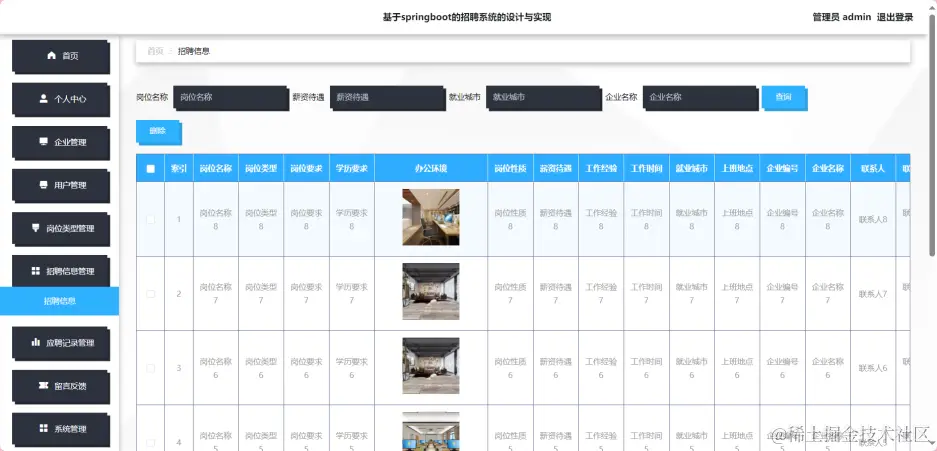Click the monitor icon next to 企业管理

[x=43, y=142]
